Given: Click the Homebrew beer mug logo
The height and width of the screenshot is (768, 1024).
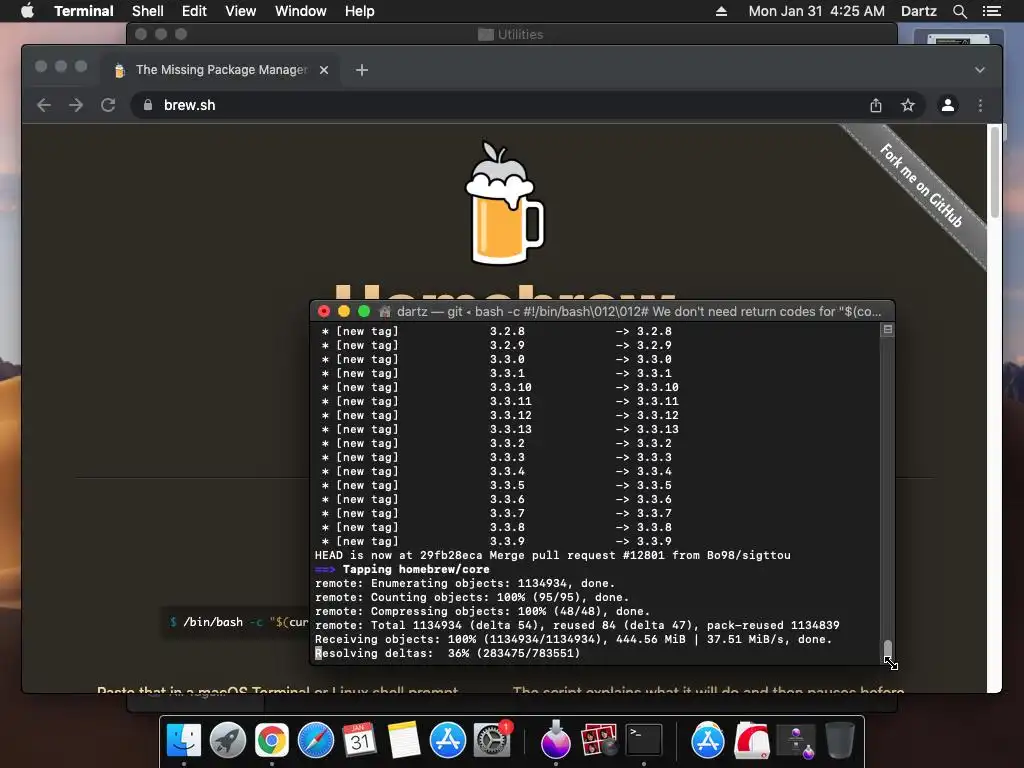Looking at the screenshot, I should tap(504, 202).
